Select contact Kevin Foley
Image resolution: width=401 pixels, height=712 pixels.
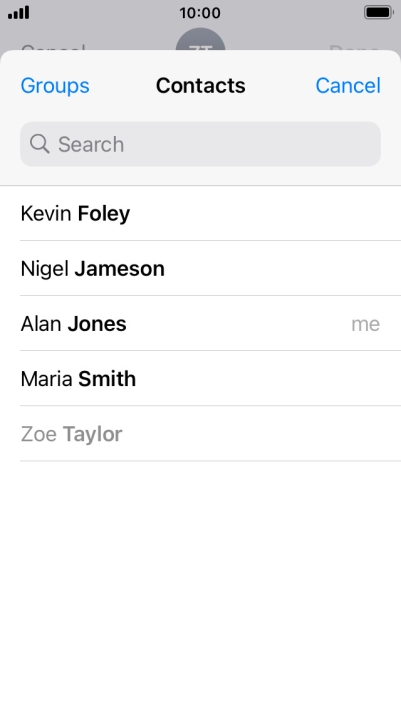tap(200, 213)
